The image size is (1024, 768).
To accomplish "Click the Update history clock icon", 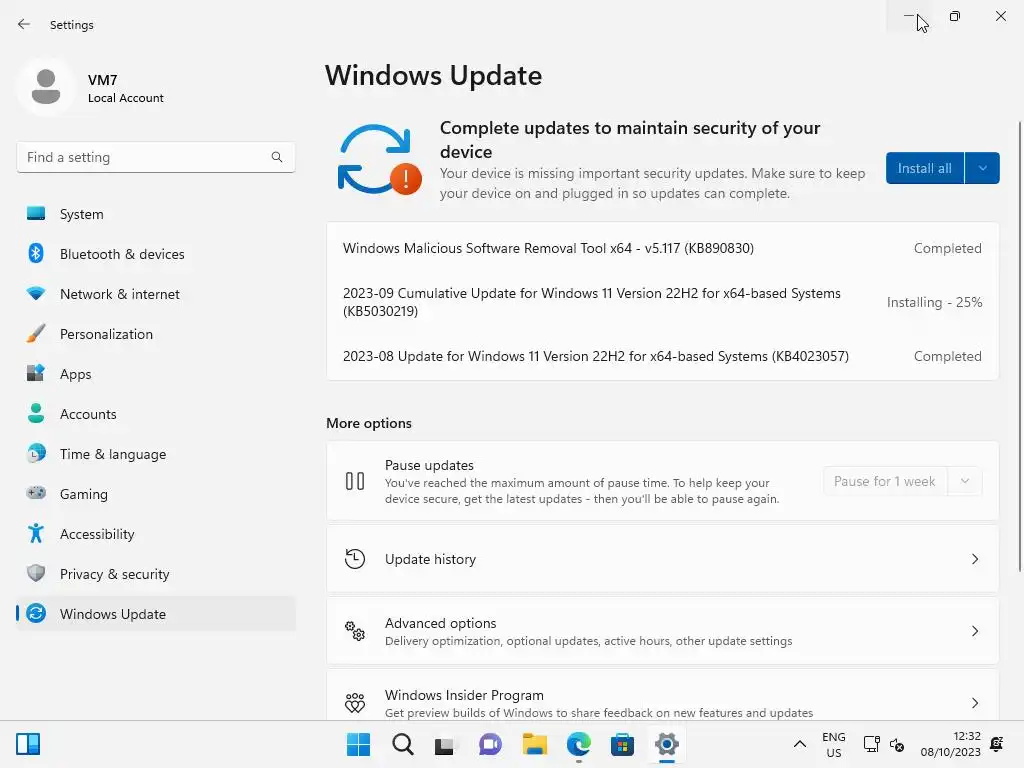I will click(355, 559).
